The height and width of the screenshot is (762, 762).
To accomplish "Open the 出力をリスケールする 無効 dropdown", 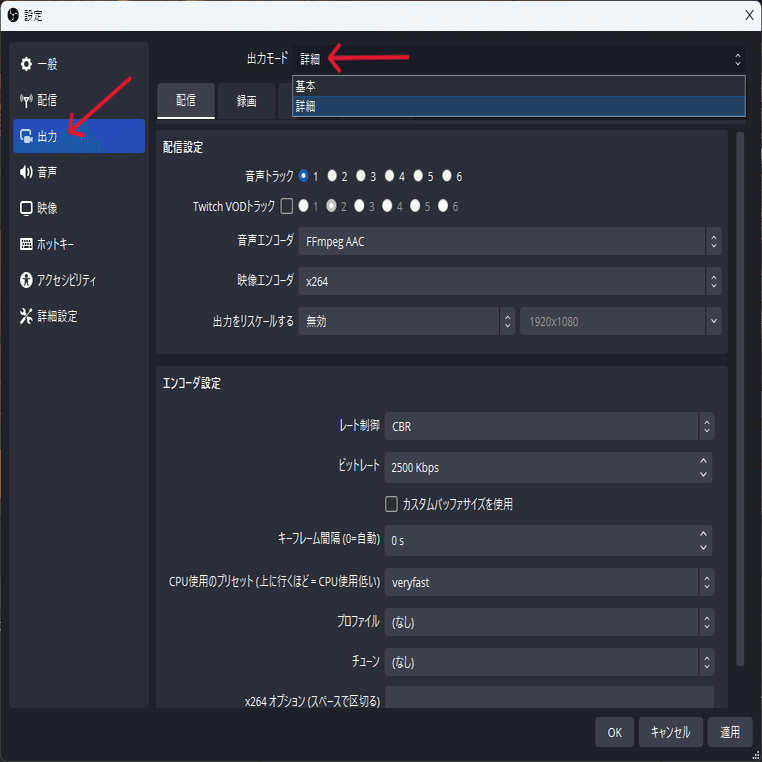I will [406, 321].
